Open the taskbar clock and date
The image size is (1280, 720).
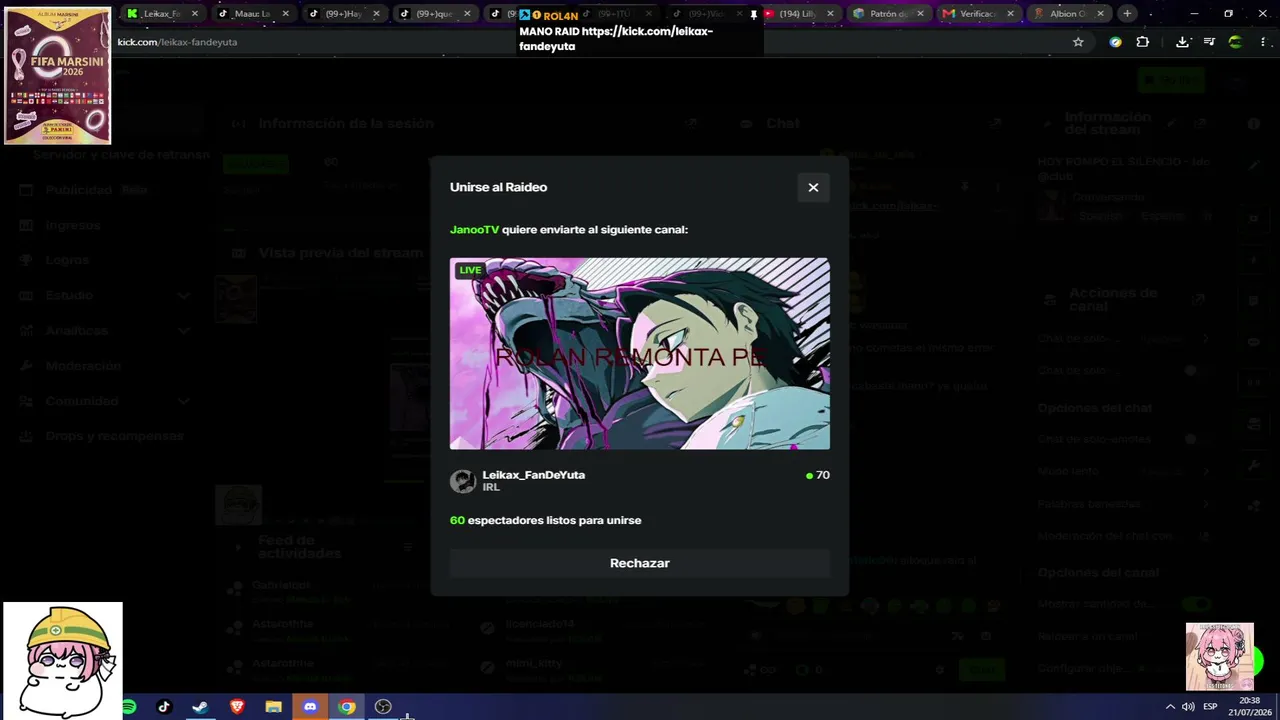point(1250,707)
